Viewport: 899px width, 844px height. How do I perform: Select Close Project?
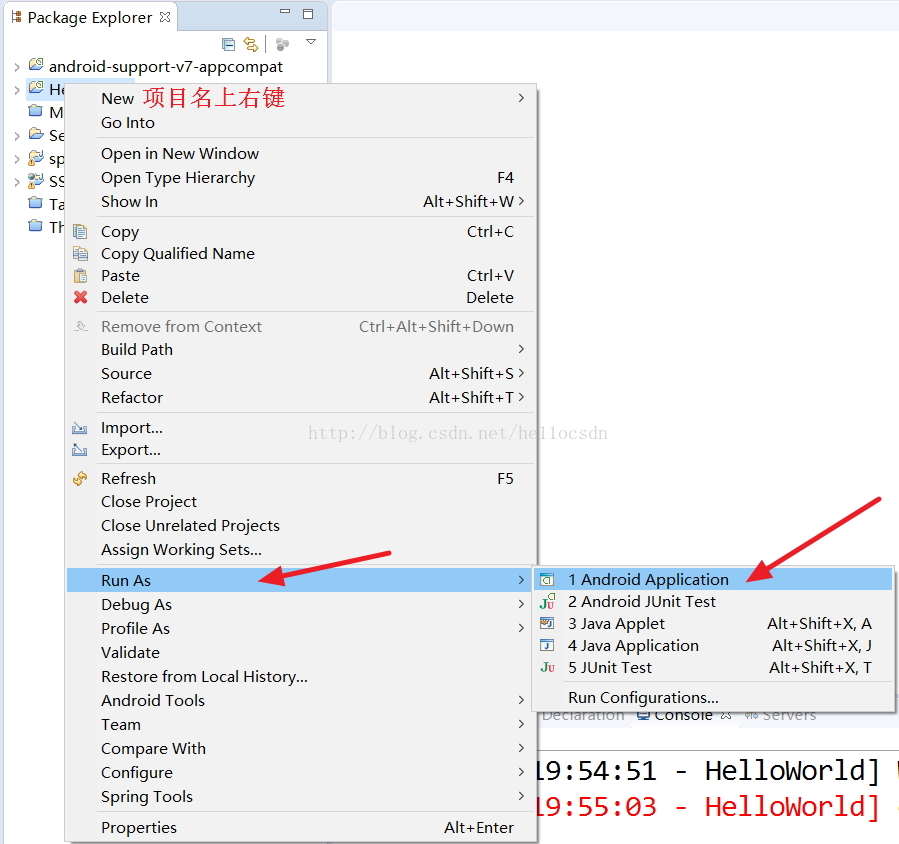click(x=301, y=502)
